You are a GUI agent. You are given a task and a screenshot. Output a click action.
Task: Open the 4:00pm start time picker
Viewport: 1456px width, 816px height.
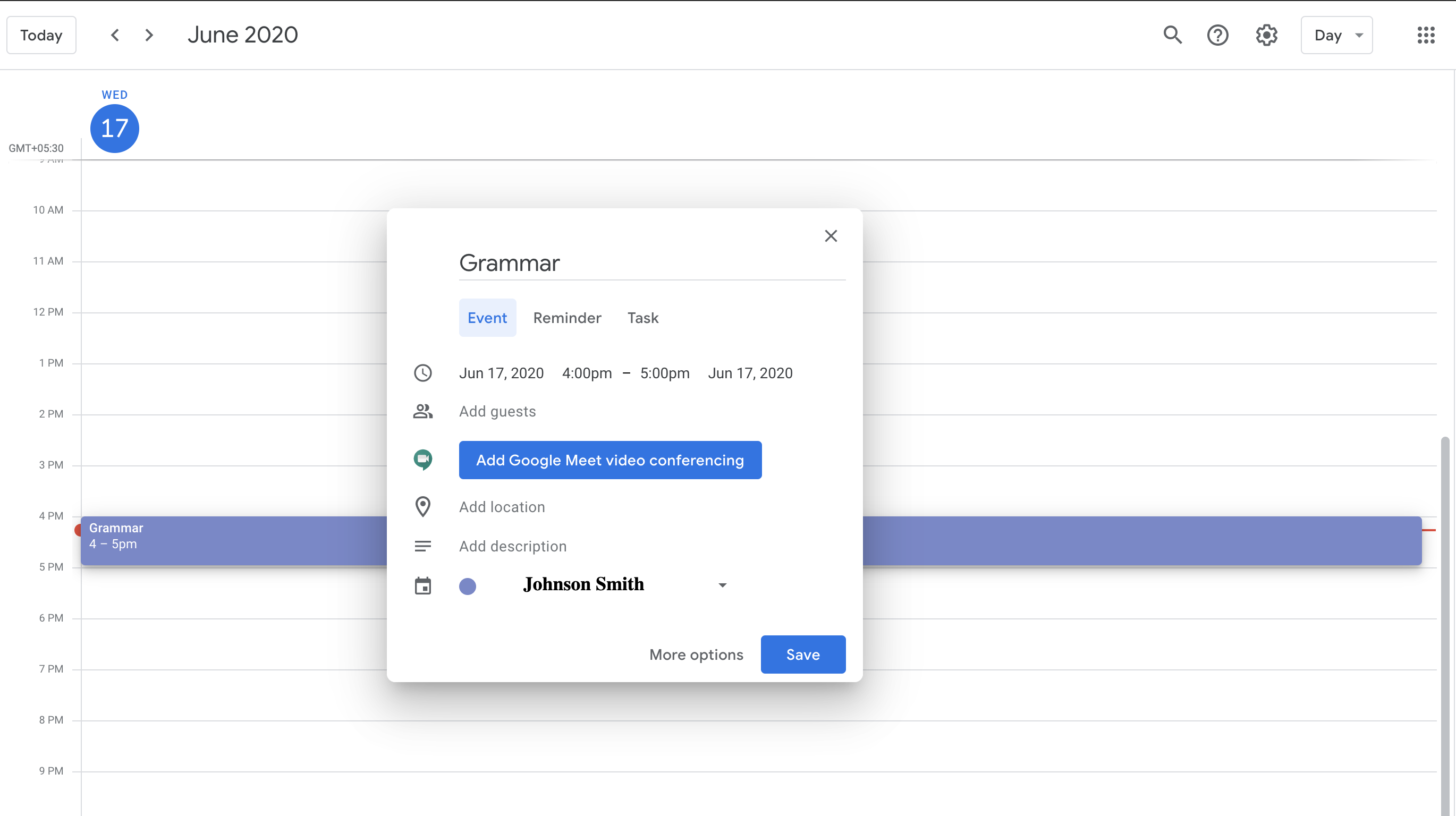click(587, 373)
